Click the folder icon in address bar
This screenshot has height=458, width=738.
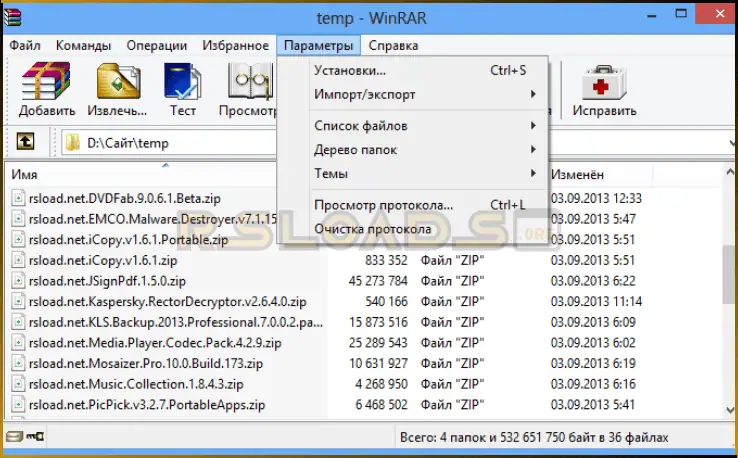tap(72, 143)
